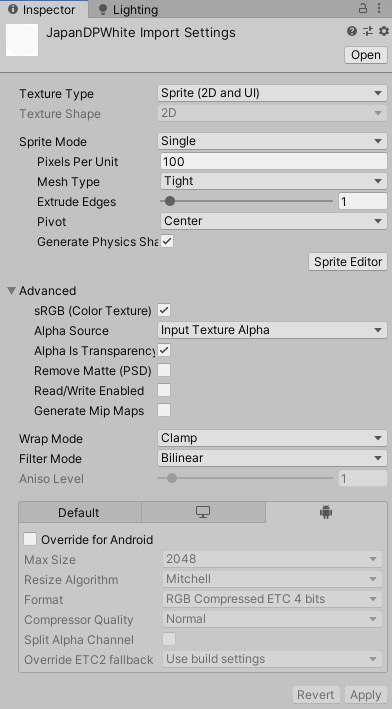Select the standalone monitor platform tab

[x=203, y=512]
